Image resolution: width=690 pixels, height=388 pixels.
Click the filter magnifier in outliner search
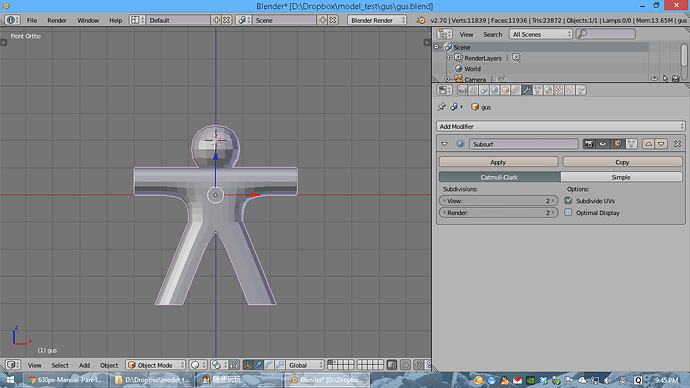582,34
